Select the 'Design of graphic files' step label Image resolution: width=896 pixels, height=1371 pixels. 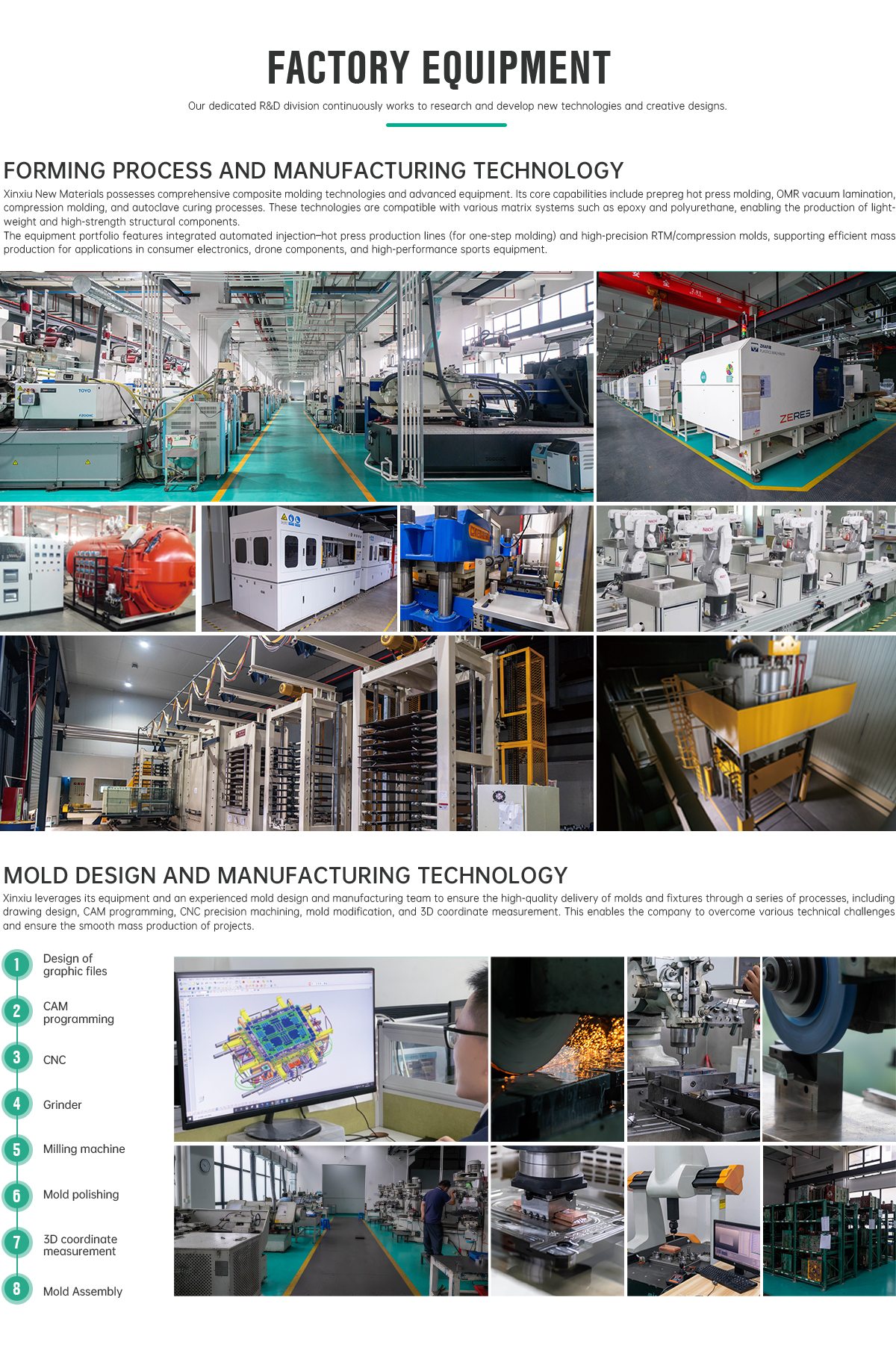coord(75,965)
